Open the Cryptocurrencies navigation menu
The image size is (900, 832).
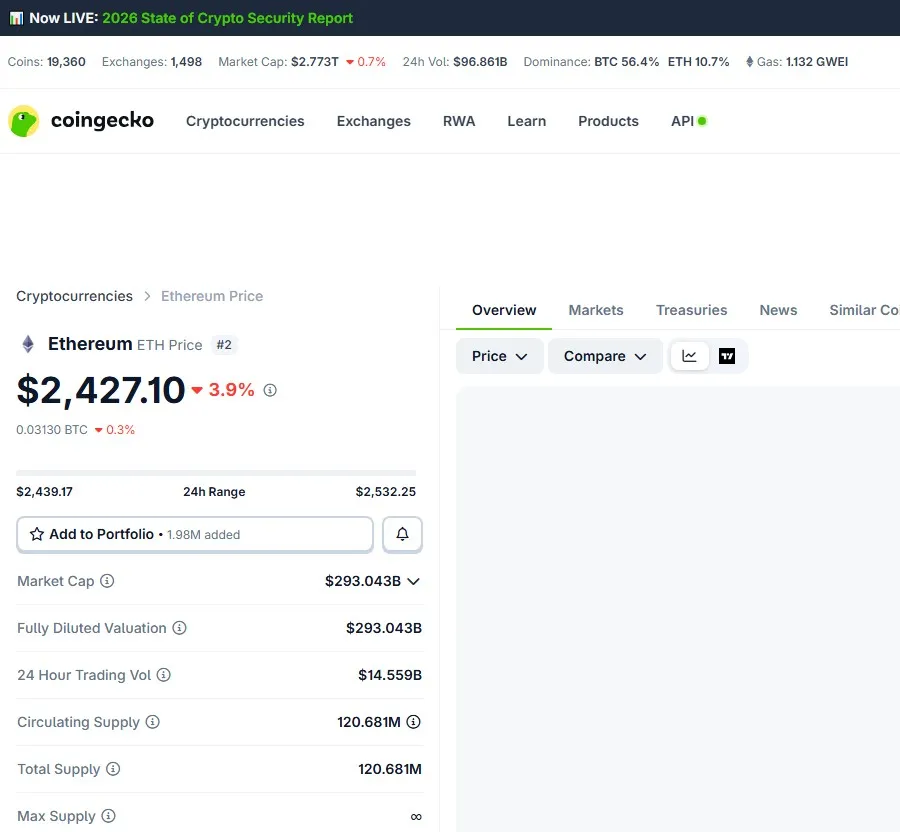point(245,121)
